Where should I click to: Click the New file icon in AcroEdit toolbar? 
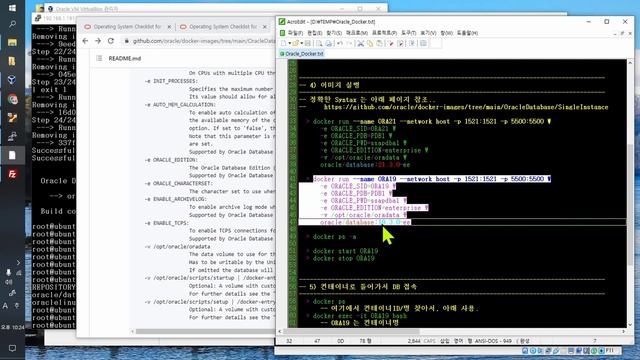pyautogui.click(x=283, y=43)
